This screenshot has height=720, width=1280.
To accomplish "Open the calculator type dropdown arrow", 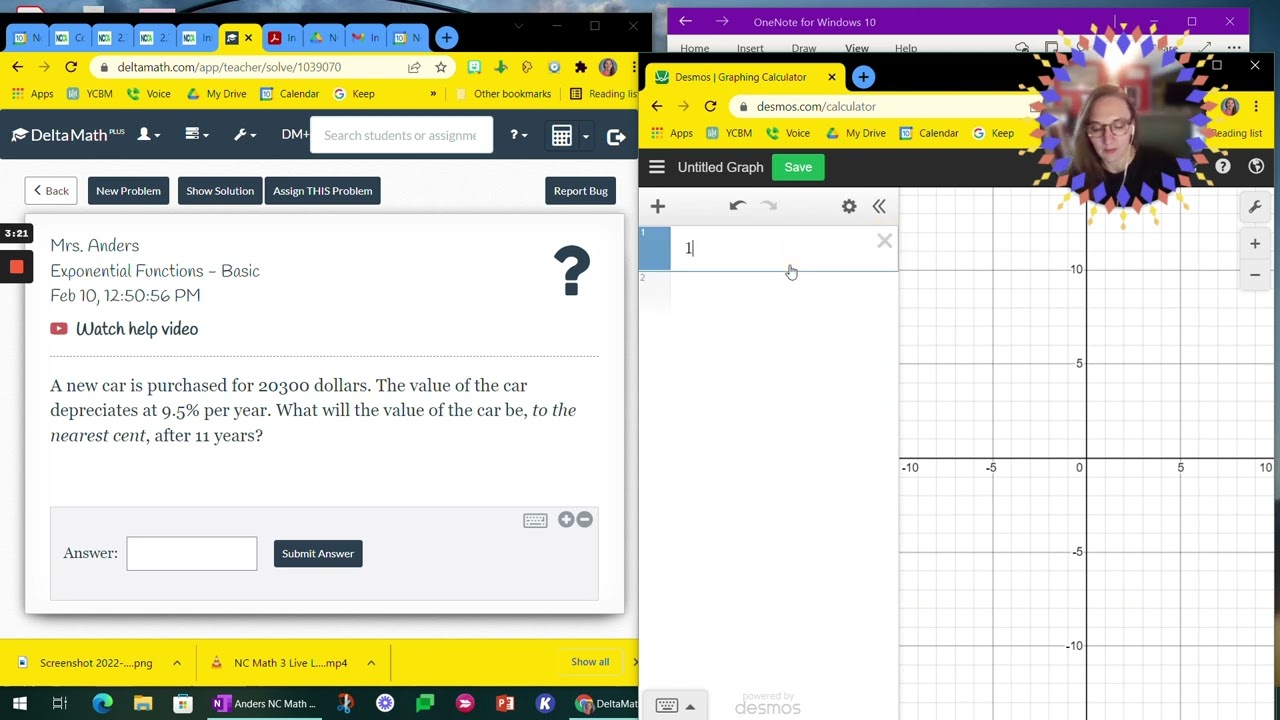I will click(585, 136).
